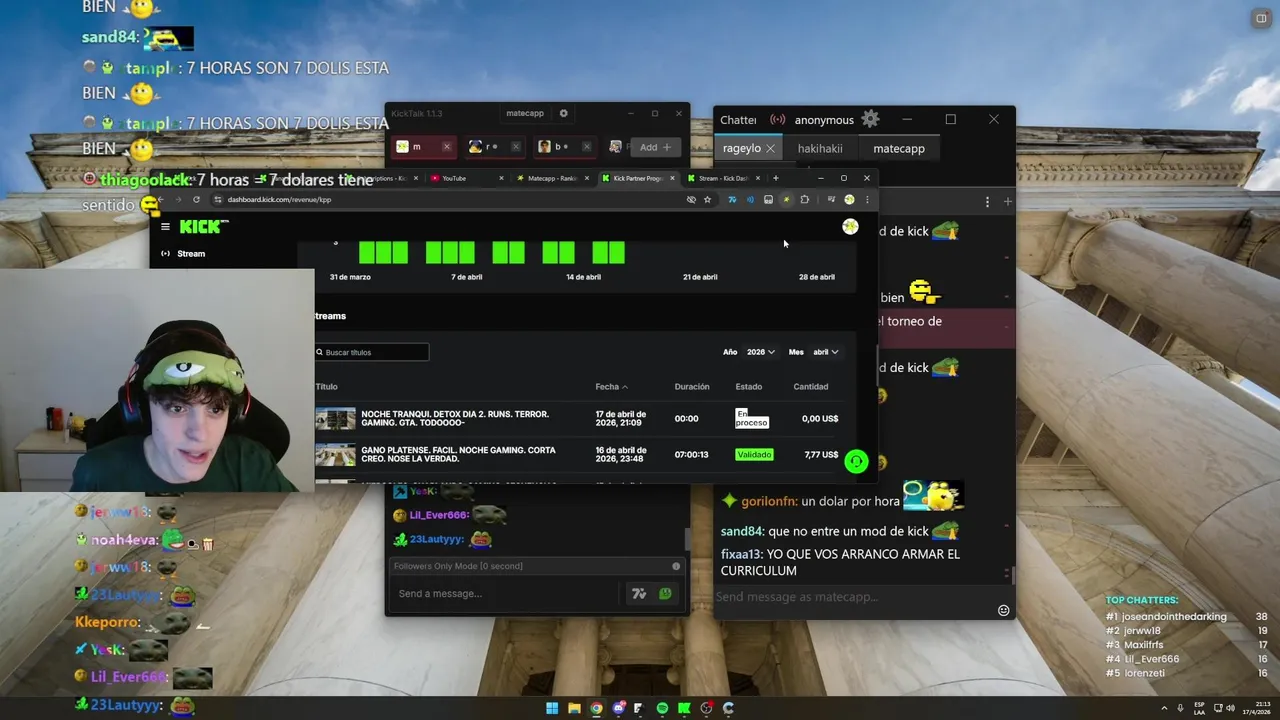Focus the Buscar títulos search field
The width and height of the screenshot is (1280, 720).
(x=372, y=352)
